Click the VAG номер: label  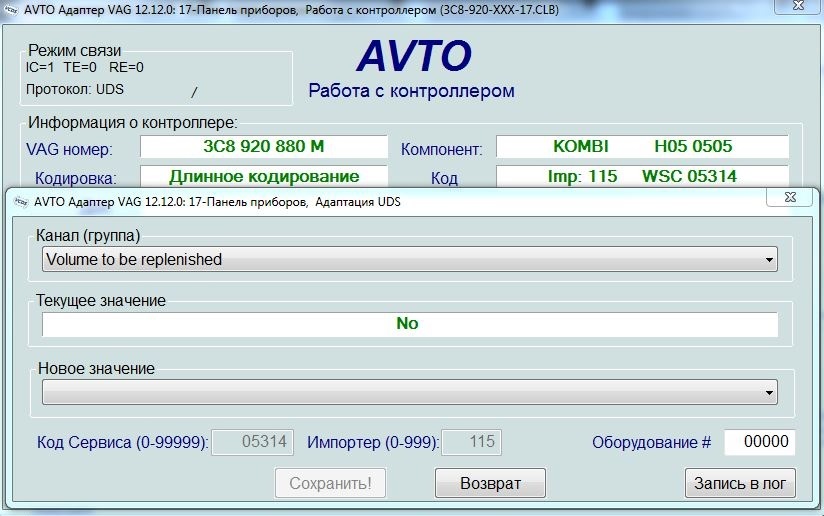pos(69,149)
